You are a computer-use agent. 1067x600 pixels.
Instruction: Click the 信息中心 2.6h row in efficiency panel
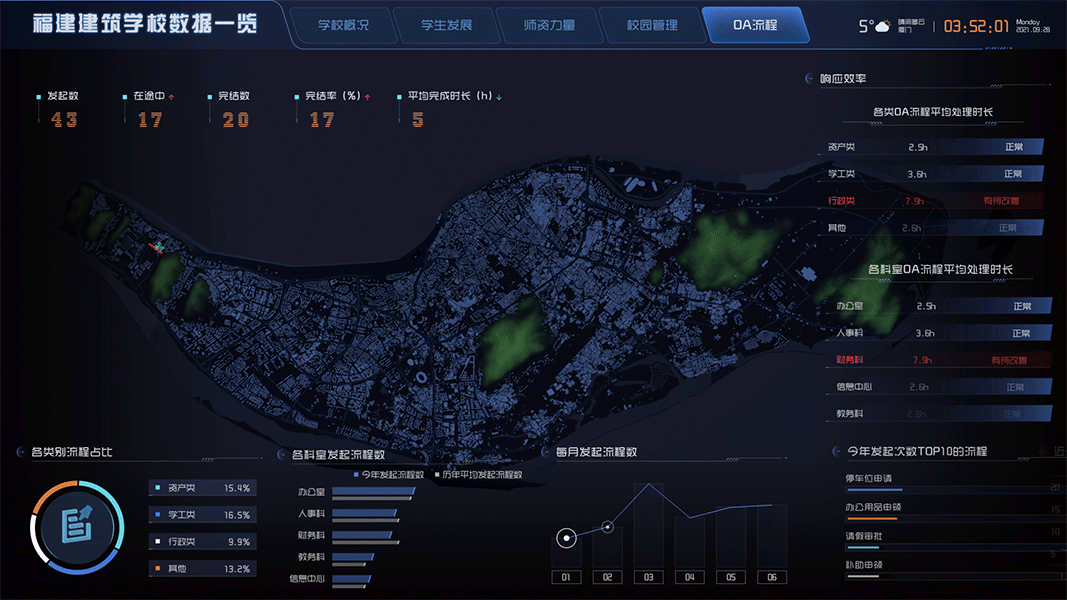[939, 387]
